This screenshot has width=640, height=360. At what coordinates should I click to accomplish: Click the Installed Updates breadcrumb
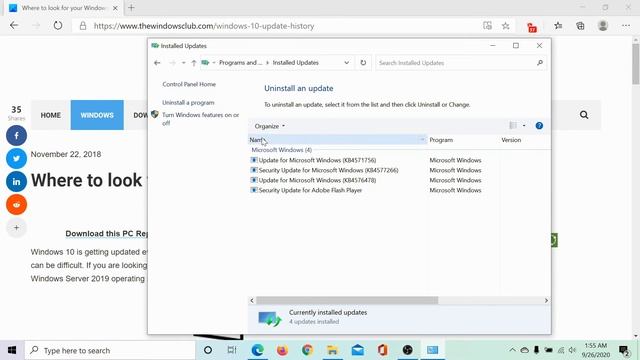pyautogui.click(x=296, y=62)
